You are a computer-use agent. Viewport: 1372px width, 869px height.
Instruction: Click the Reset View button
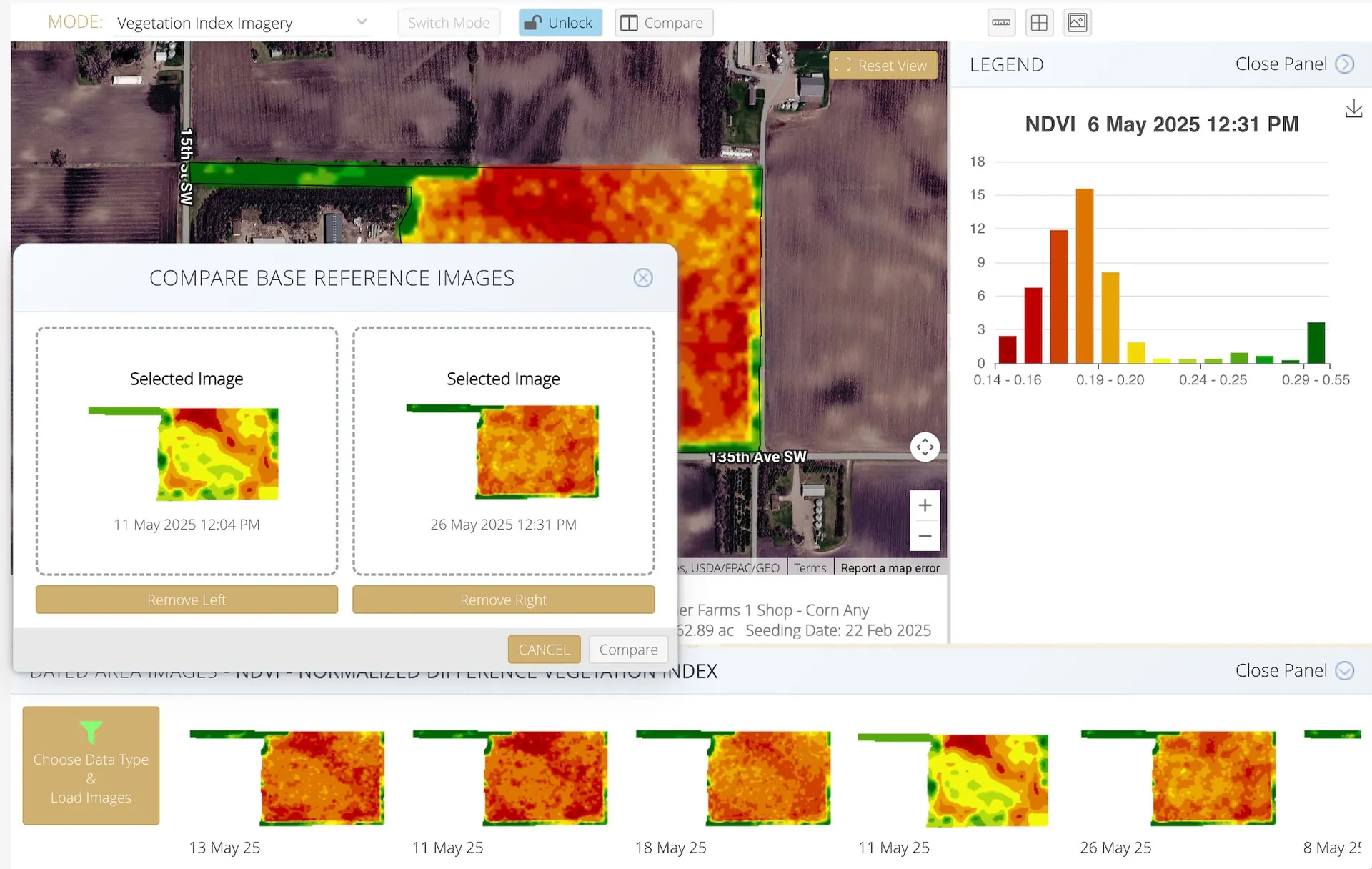click(x=883, y=65)
